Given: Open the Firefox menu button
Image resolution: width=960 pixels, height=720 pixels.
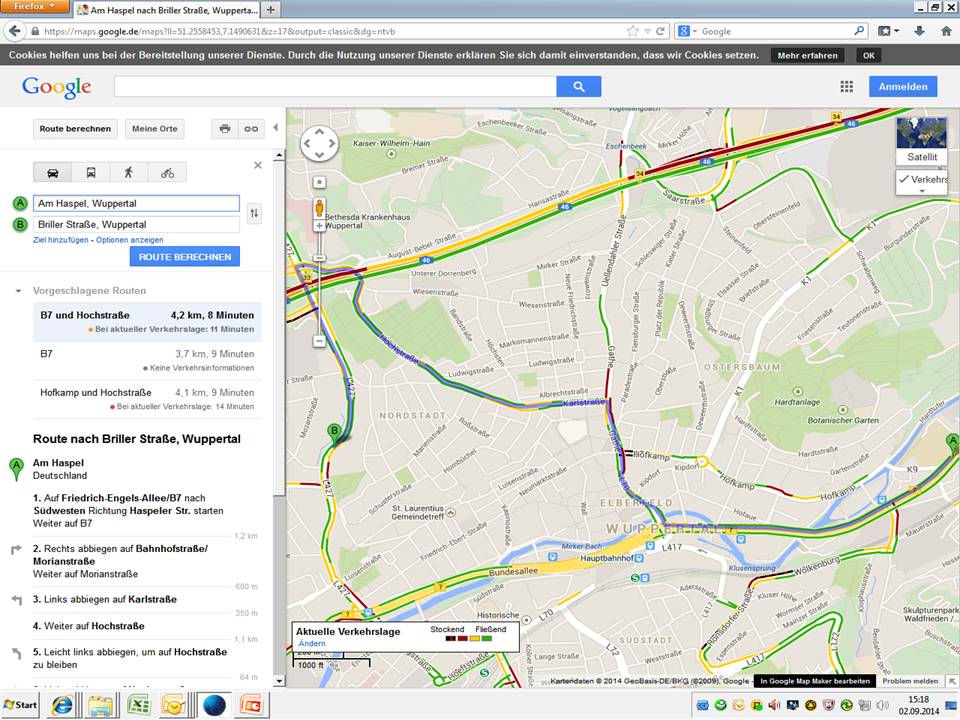Looking at the screenshot, I should pyautogui.click(x=34, y=6).
